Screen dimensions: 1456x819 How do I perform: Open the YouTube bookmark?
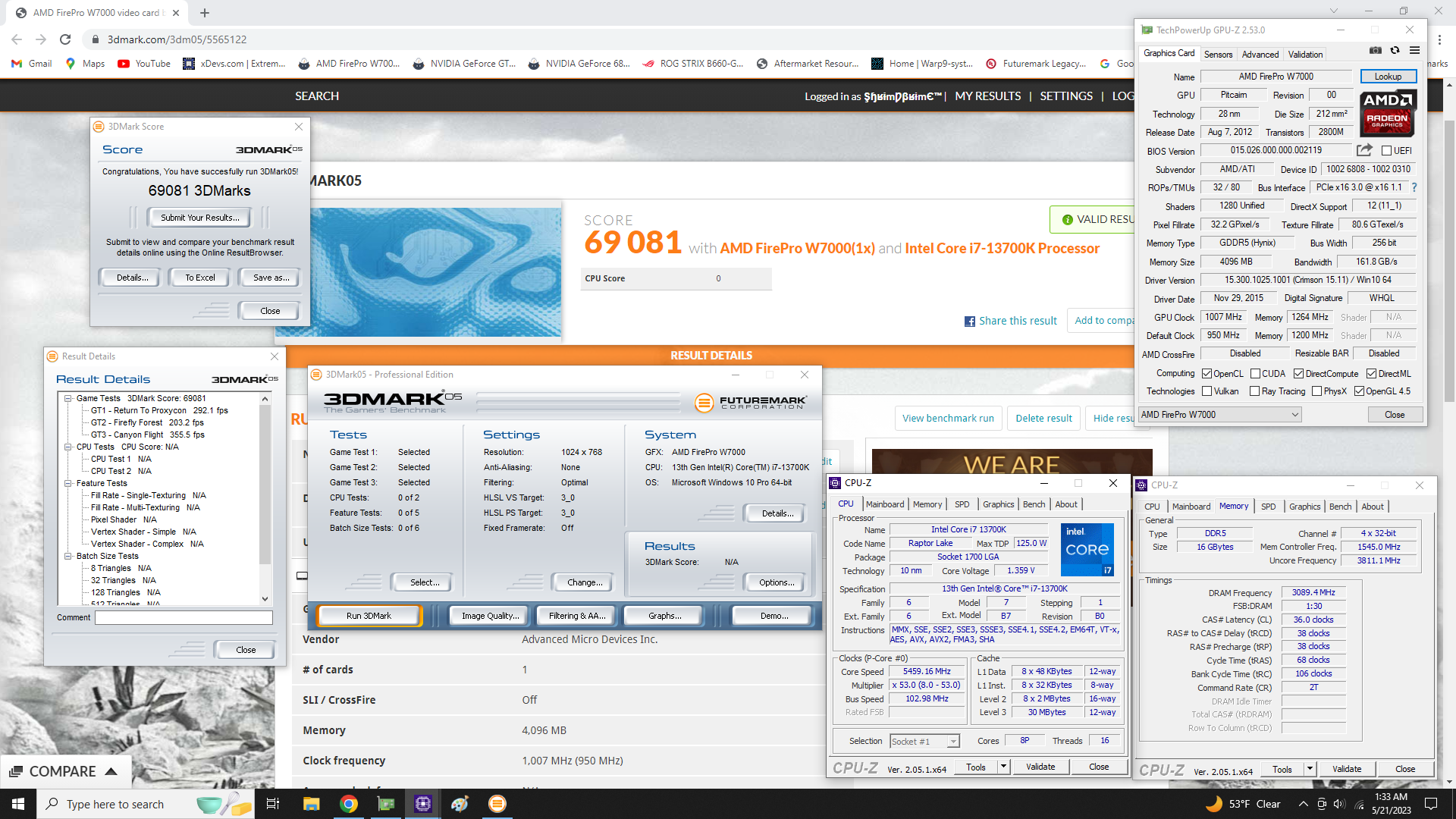pyautogui.click(x=144, y=64)
